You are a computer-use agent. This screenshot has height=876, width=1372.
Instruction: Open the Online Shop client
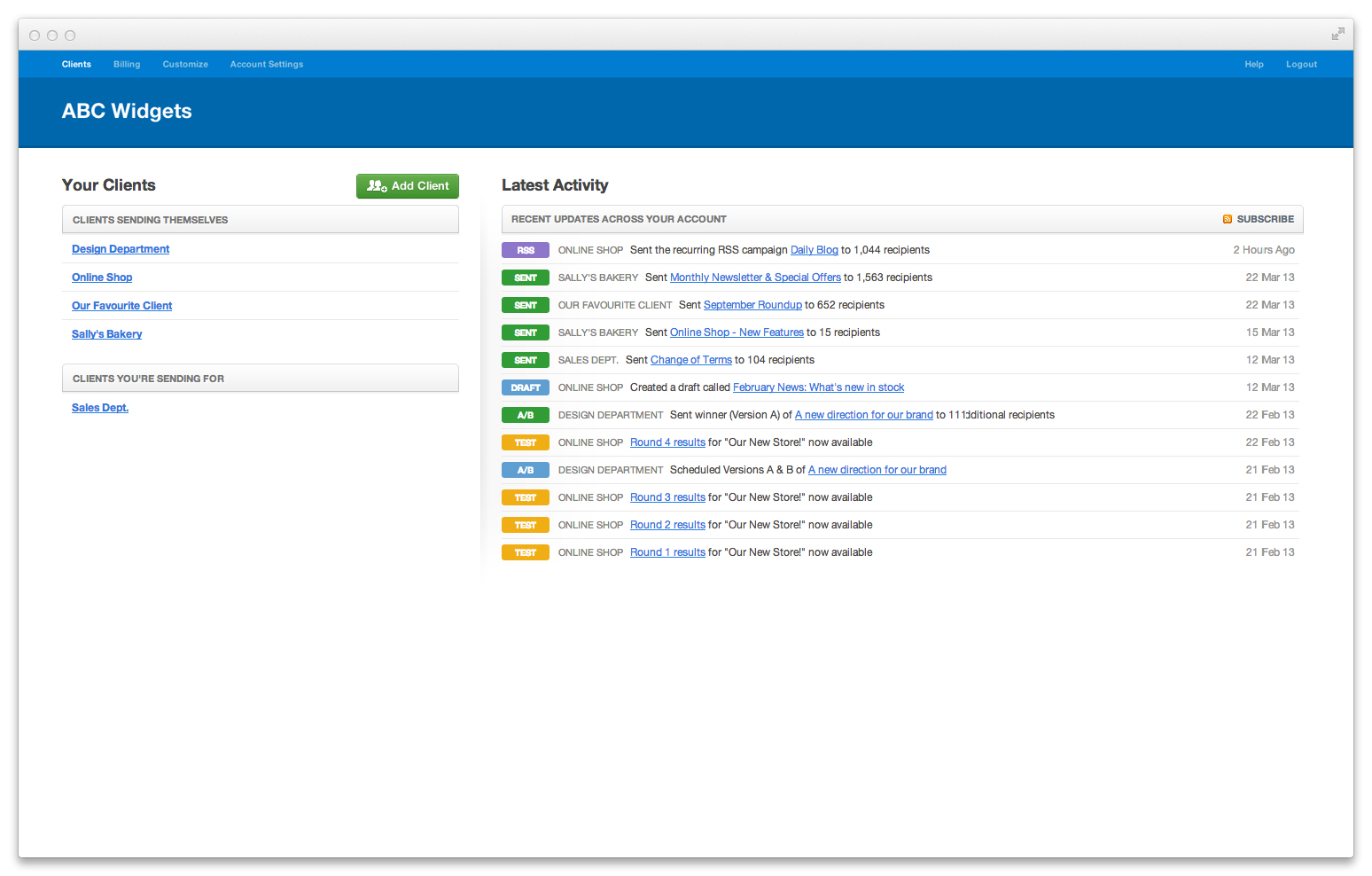tap(102, 278)
